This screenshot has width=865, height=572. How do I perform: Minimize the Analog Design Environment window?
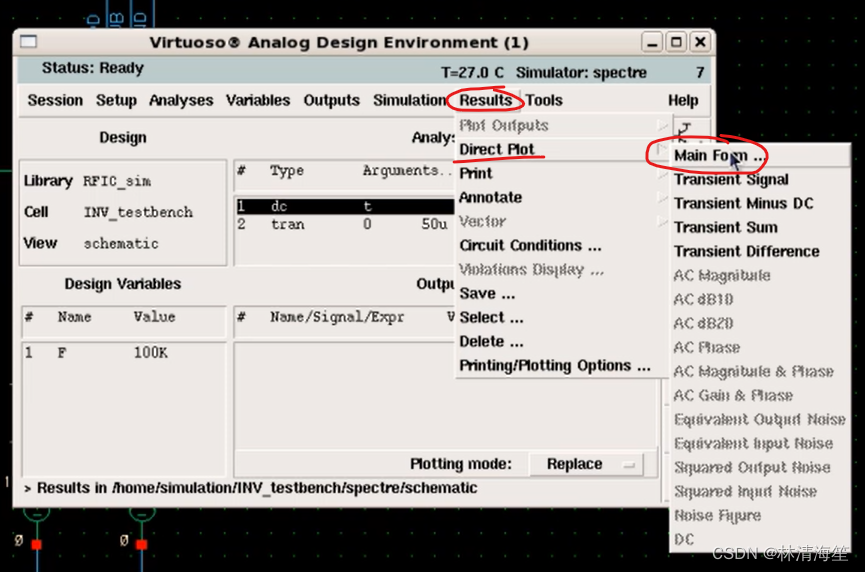[x=652, y=42]
